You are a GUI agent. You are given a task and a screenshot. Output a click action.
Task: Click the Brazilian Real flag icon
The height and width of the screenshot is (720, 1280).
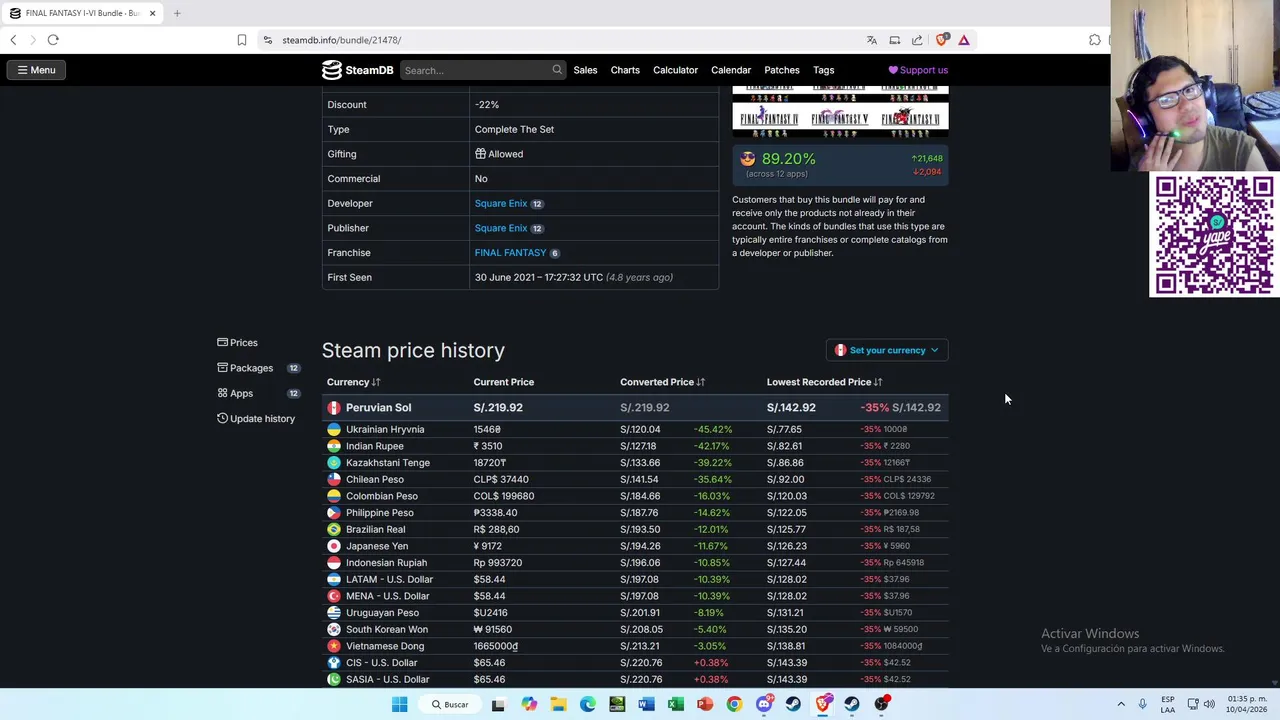(x=334, y=529)
